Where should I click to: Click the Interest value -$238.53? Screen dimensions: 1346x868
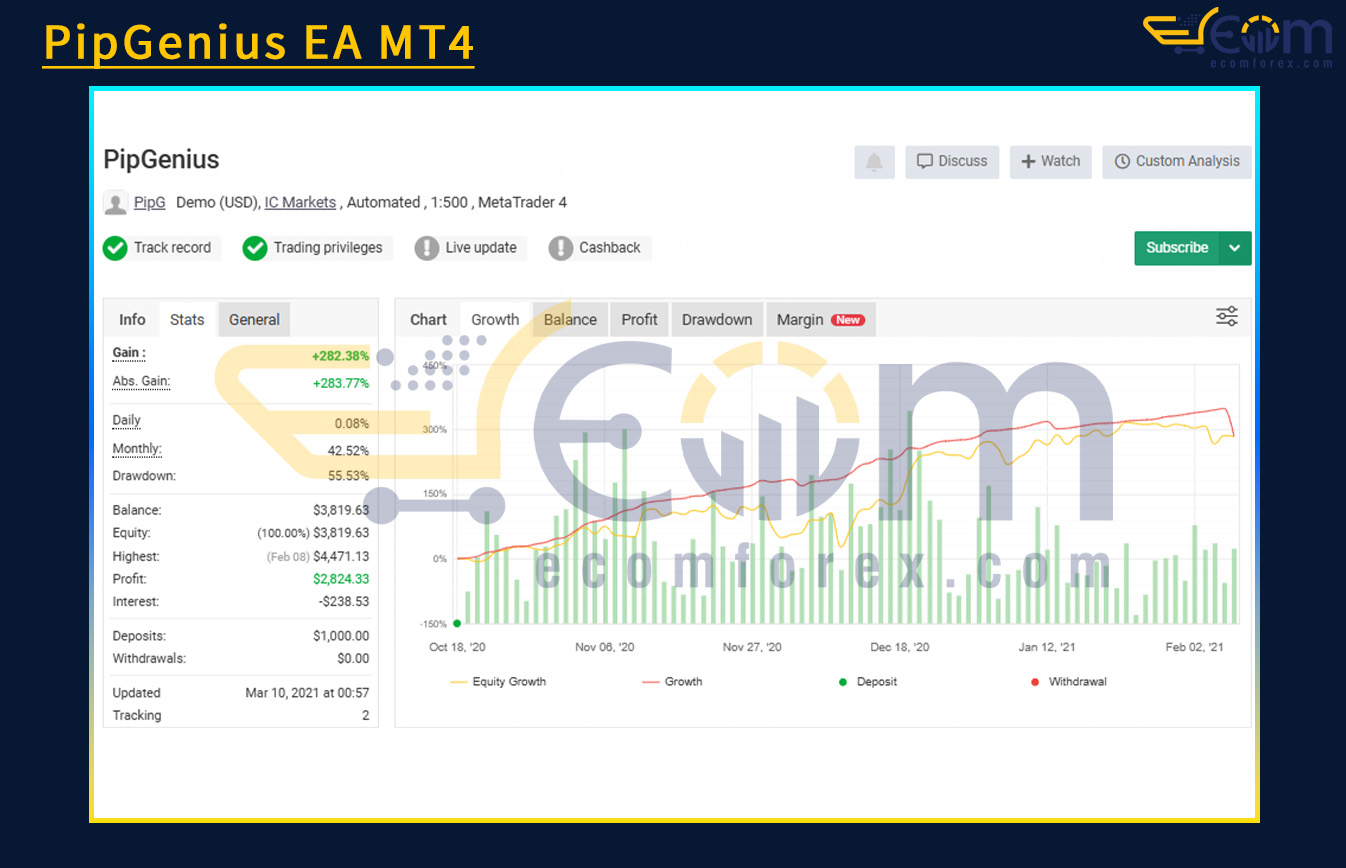click(x=344, y=602)
